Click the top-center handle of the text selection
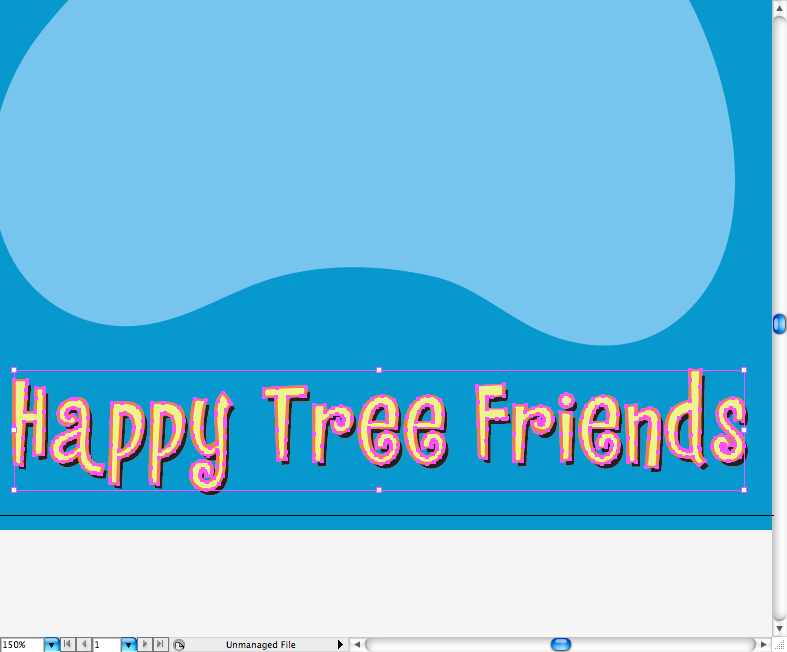The width and height of the screenshot is (787, 652). pos(378,369)
